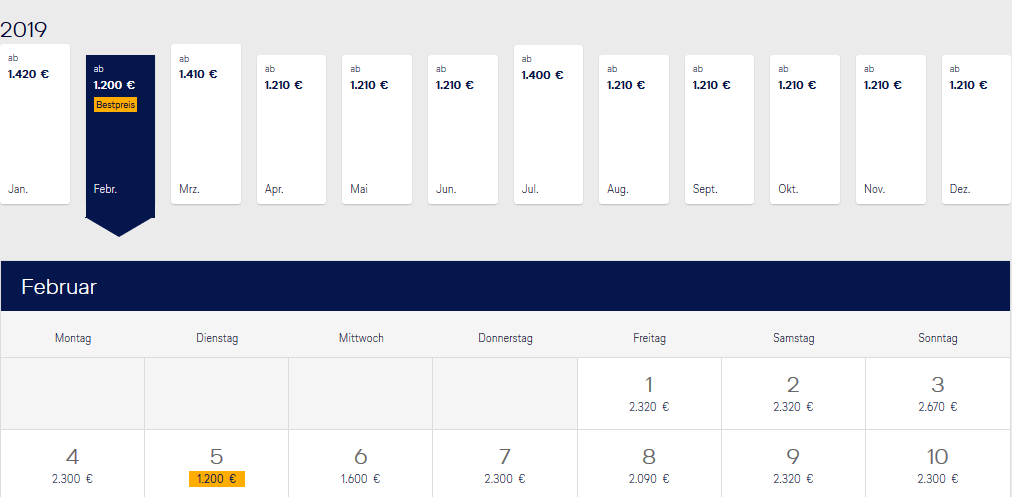This screenshot has width=1012, height=497.
Task: Choose the Sept. month card
Action: pyautogui.click(x=720, y=130)
